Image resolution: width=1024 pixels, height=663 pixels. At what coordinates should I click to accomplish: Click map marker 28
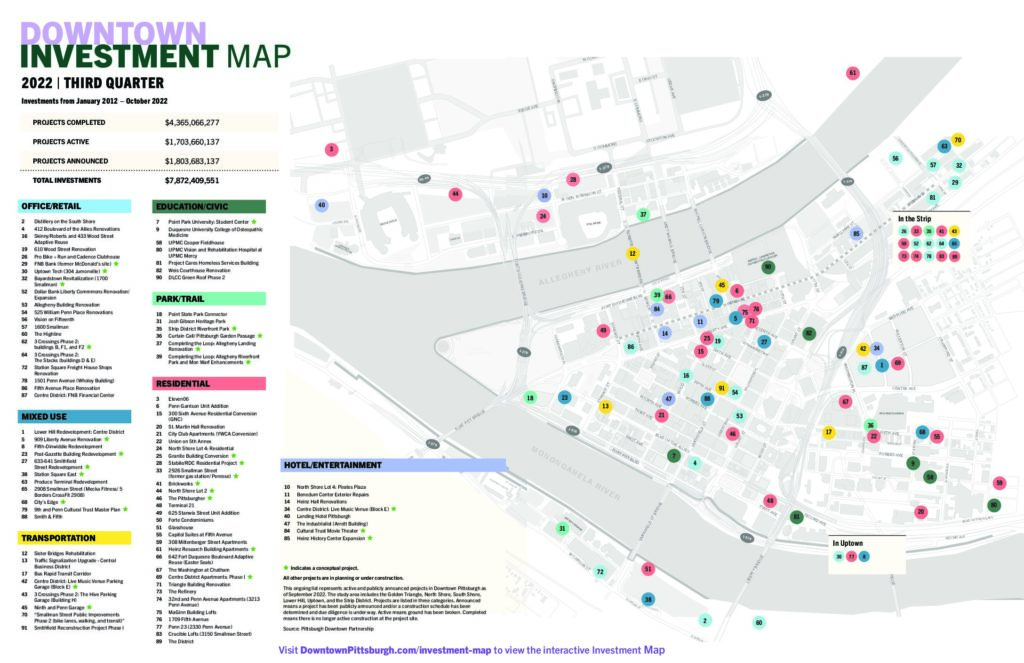[573, 179]
